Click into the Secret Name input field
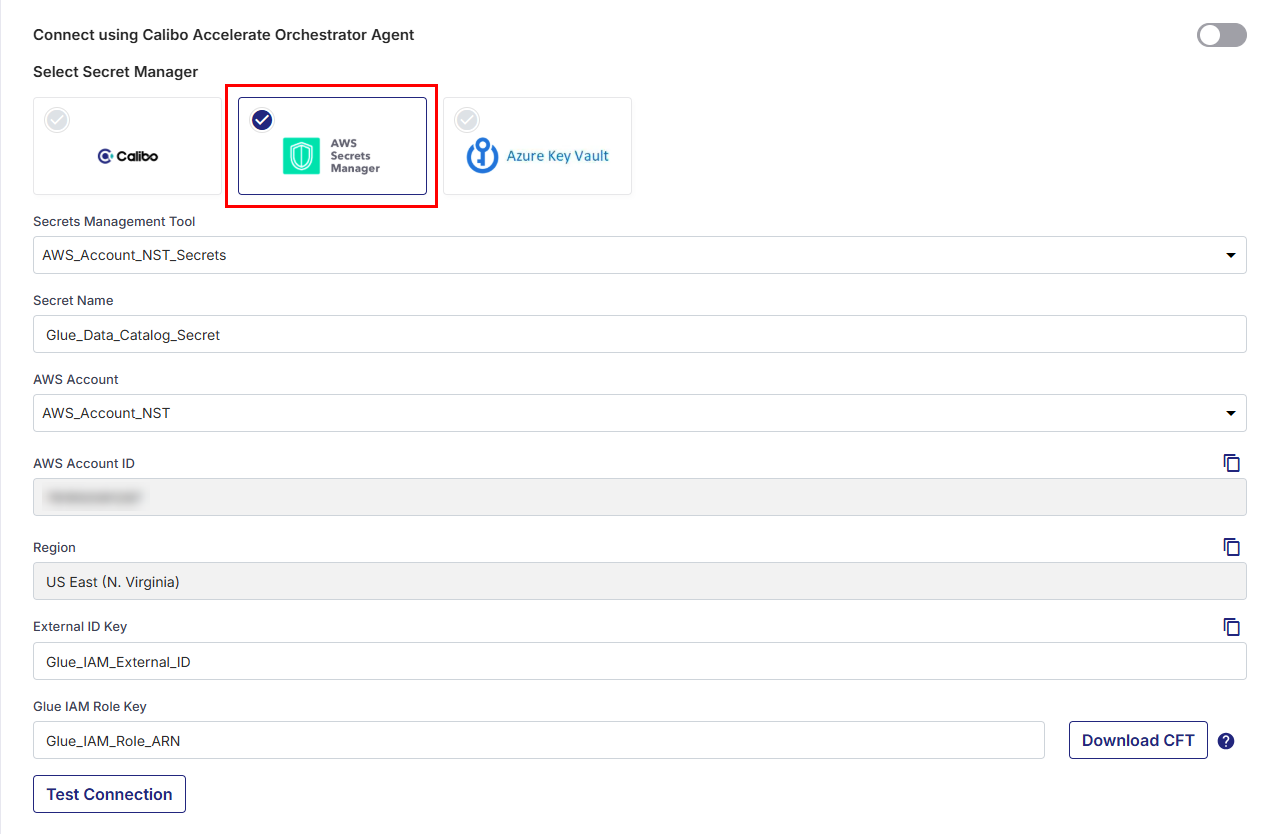This screenshot has width=1274, height=834. (640, 334)
